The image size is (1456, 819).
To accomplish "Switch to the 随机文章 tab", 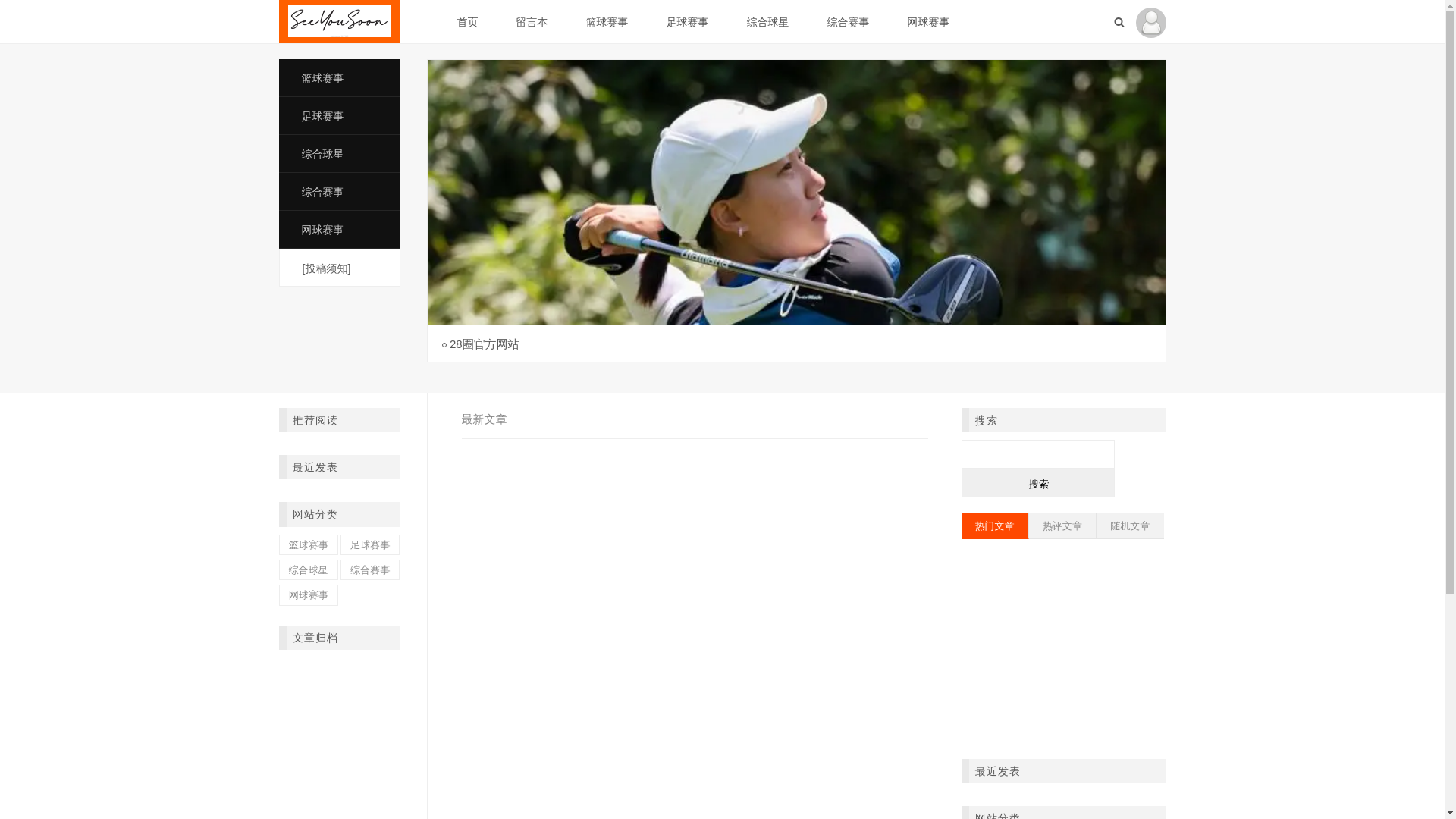I will click(1130, 526).
